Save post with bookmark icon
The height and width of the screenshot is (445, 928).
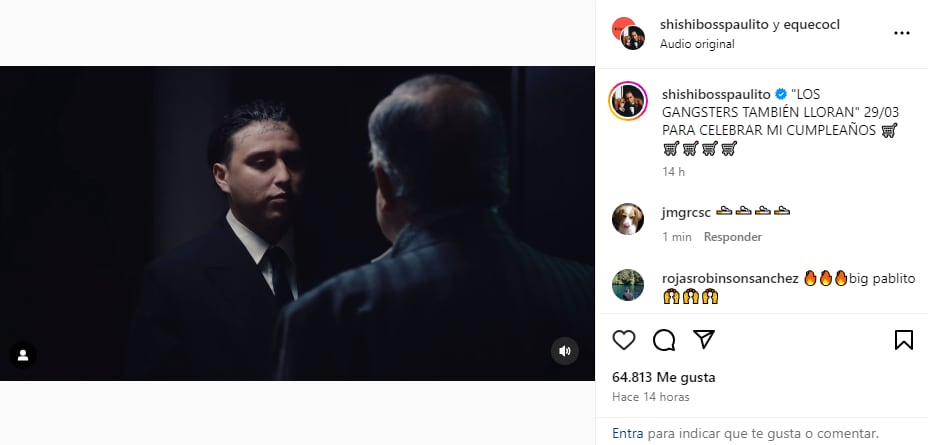(x=903, y=340)
